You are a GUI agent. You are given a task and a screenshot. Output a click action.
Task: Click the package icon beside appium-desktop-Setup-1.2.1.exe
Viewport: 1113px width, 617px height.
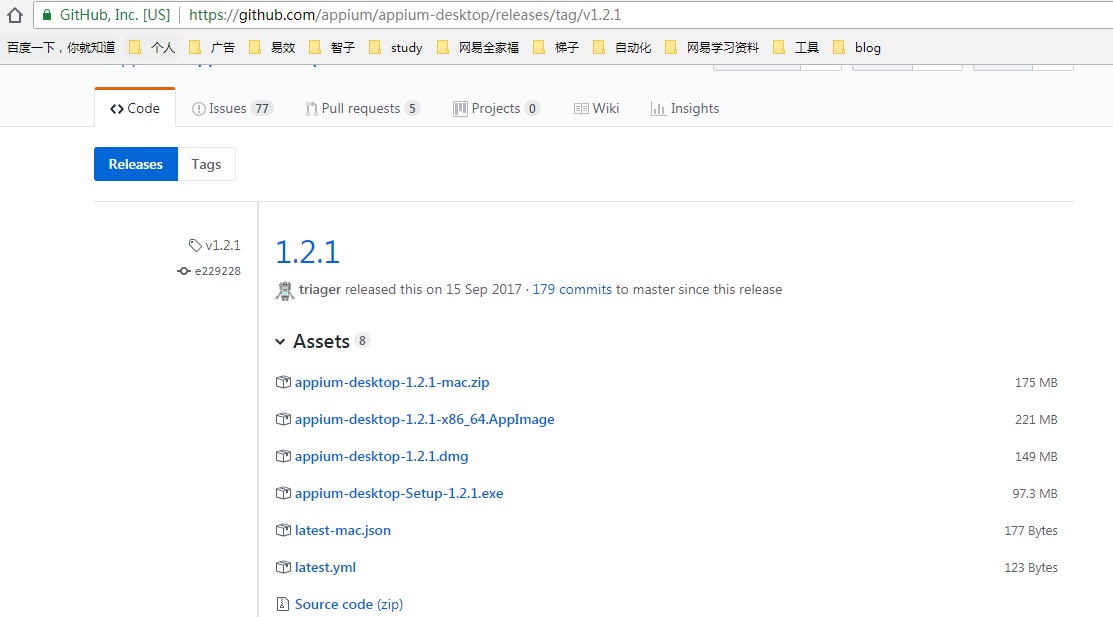pyautogui.click(x=283, y=493)
